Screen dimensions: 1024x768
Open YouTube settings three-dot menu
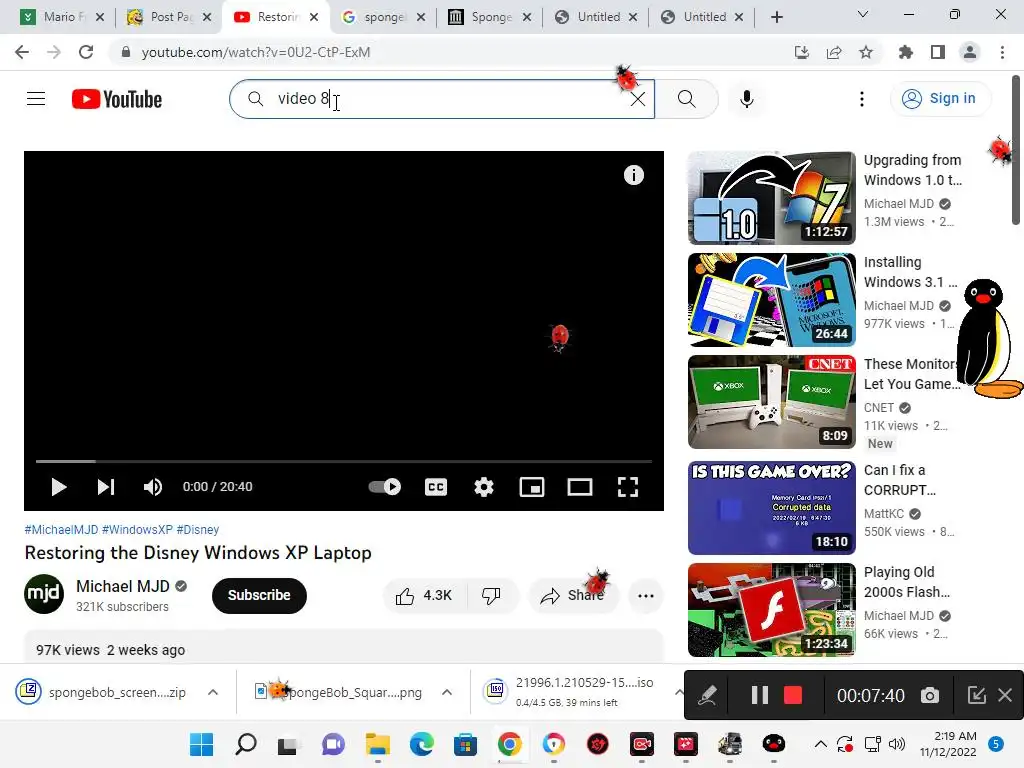(x=861, y=99)
